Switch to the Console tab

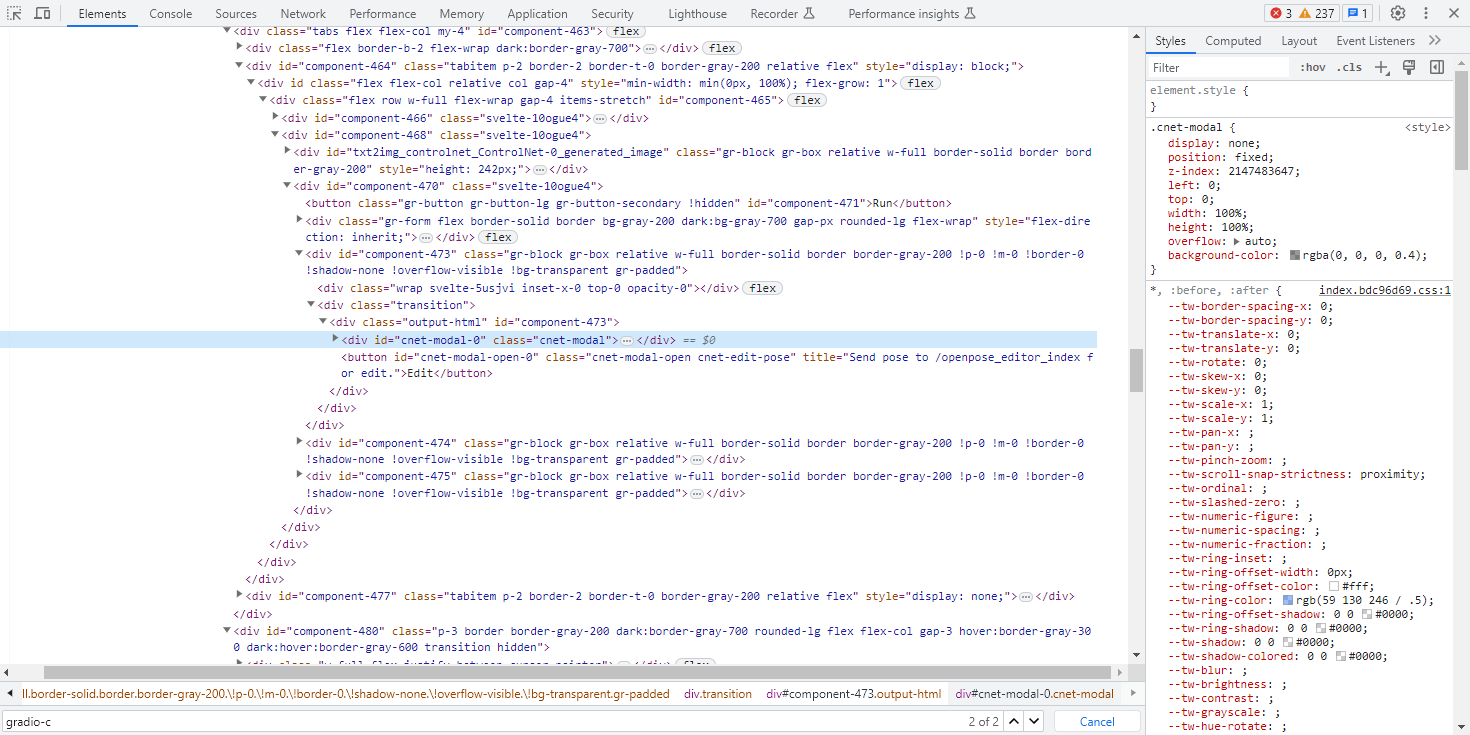click(170, 13)
